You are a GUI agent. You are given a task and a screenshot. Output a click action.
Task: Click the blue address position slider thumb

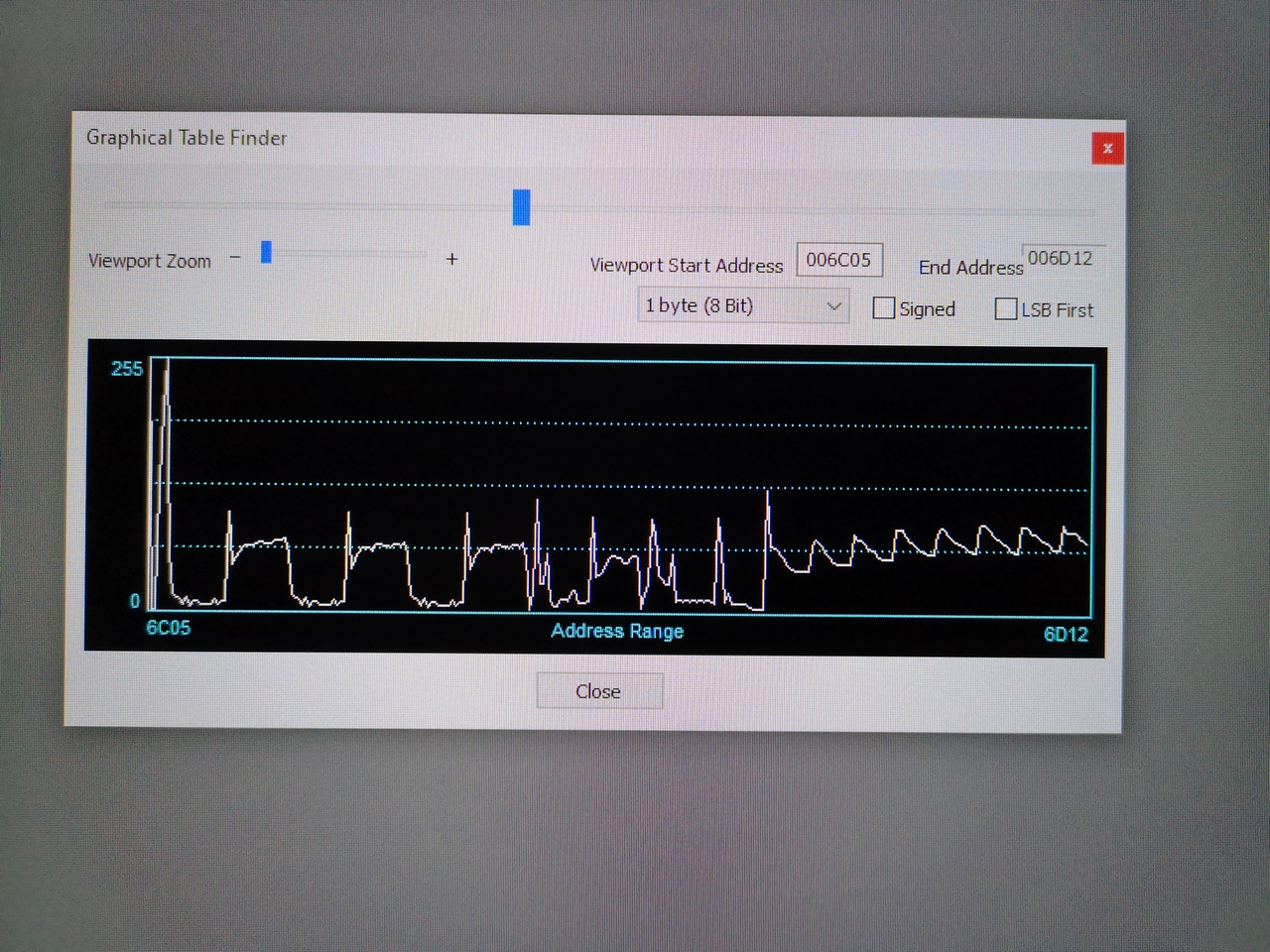[x=521, y=207]
